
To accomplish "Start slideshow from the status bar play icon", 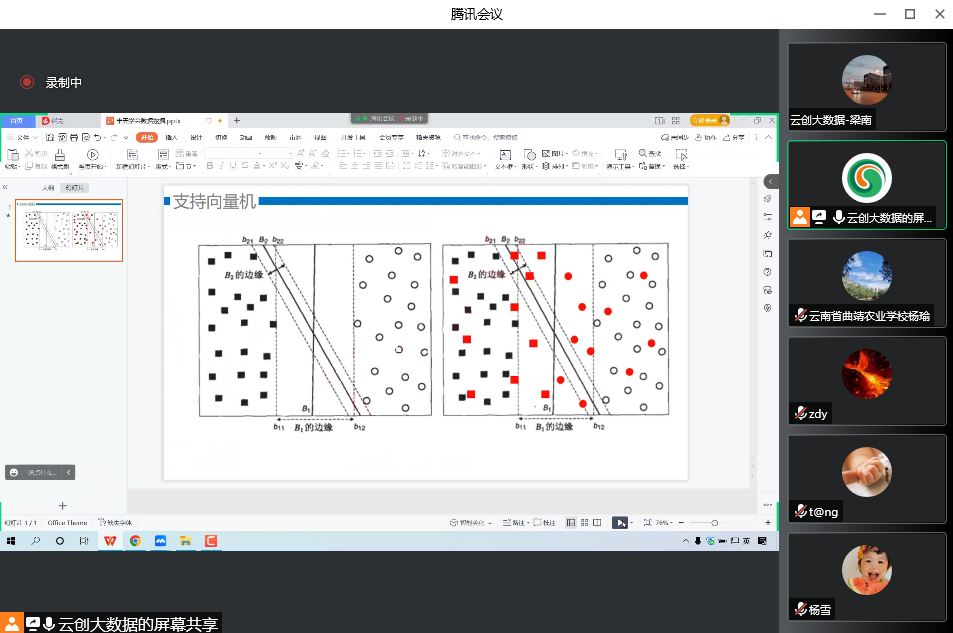I will pos(620,522).
